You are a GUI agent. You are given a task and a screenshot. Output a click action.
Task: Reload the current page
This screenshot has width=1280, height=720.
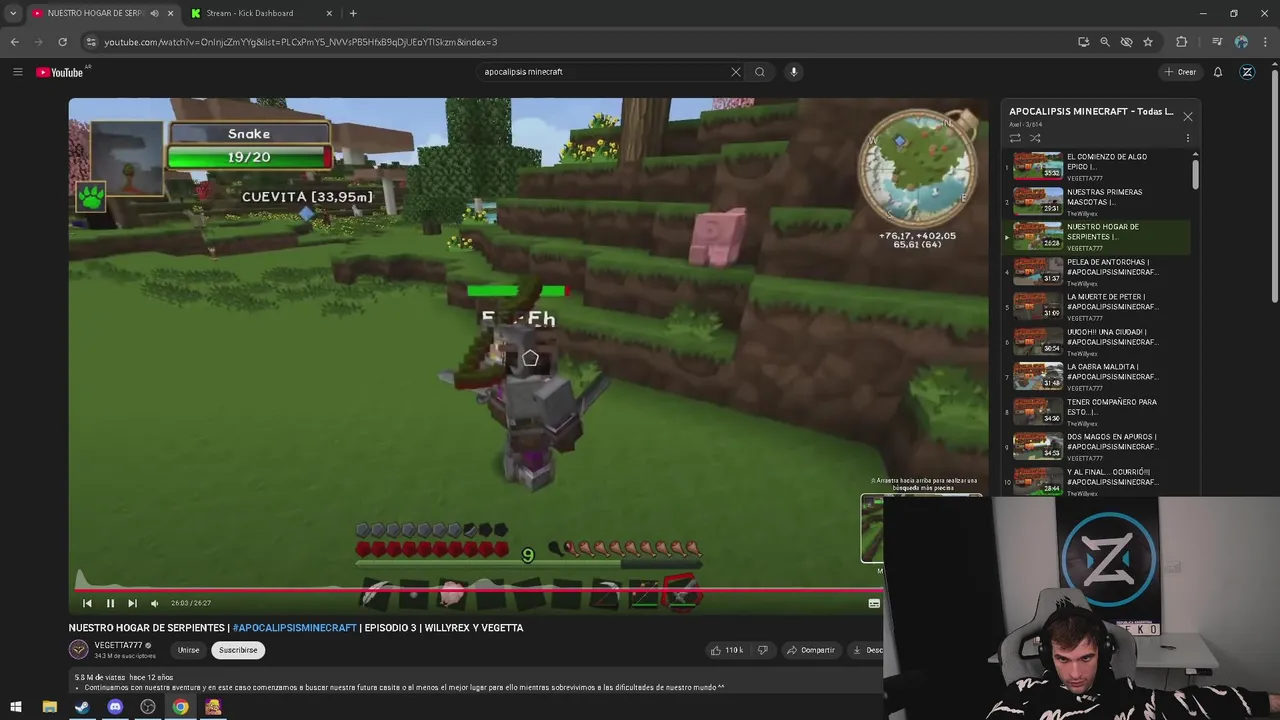62,42
